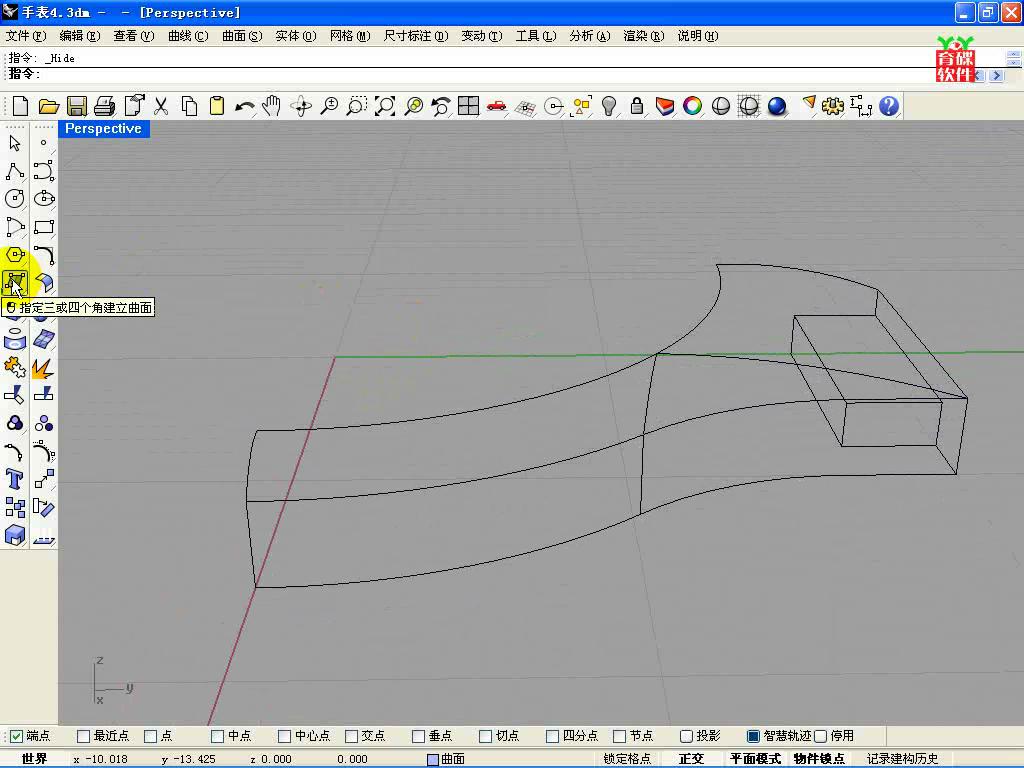
Task: Select the blue Box solid tool
Action: (14, 536)
